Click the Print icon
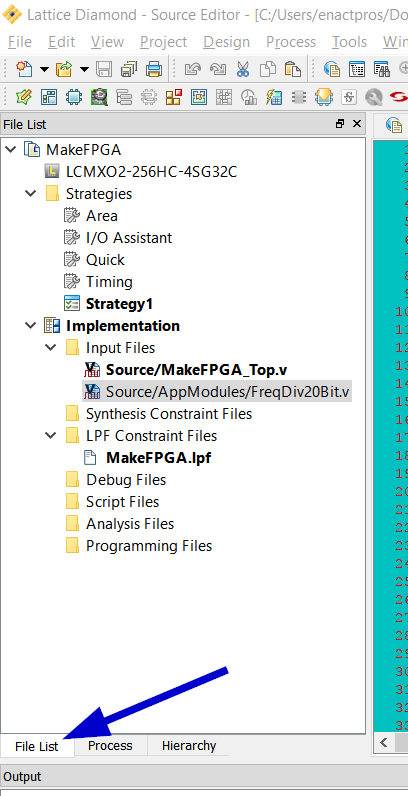Image resolution: width=408 pixels, height=796 pixels. pos(154,68)
